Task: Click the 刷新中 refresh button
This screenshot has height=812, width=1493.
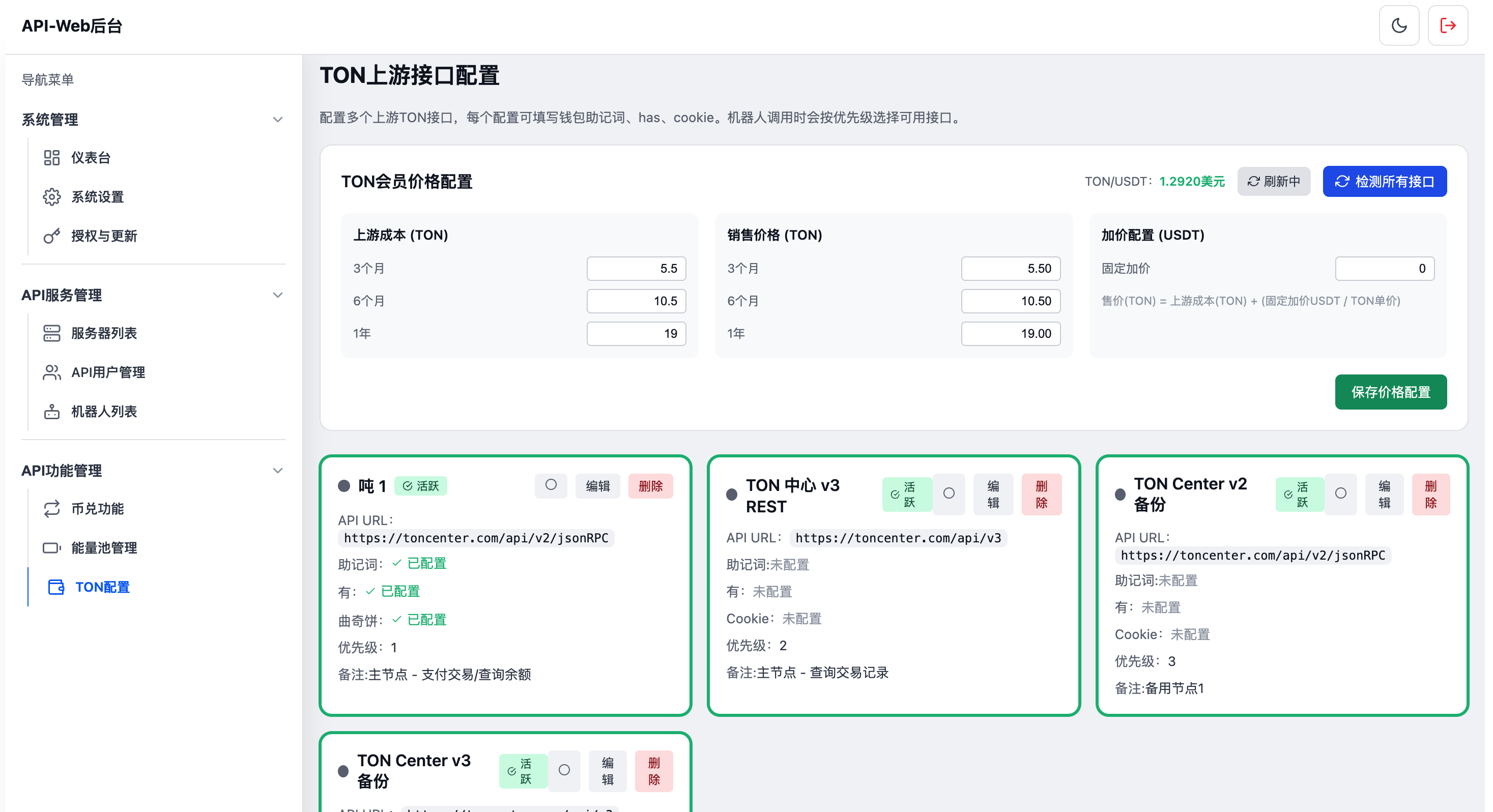Action: click(1273, 182)
